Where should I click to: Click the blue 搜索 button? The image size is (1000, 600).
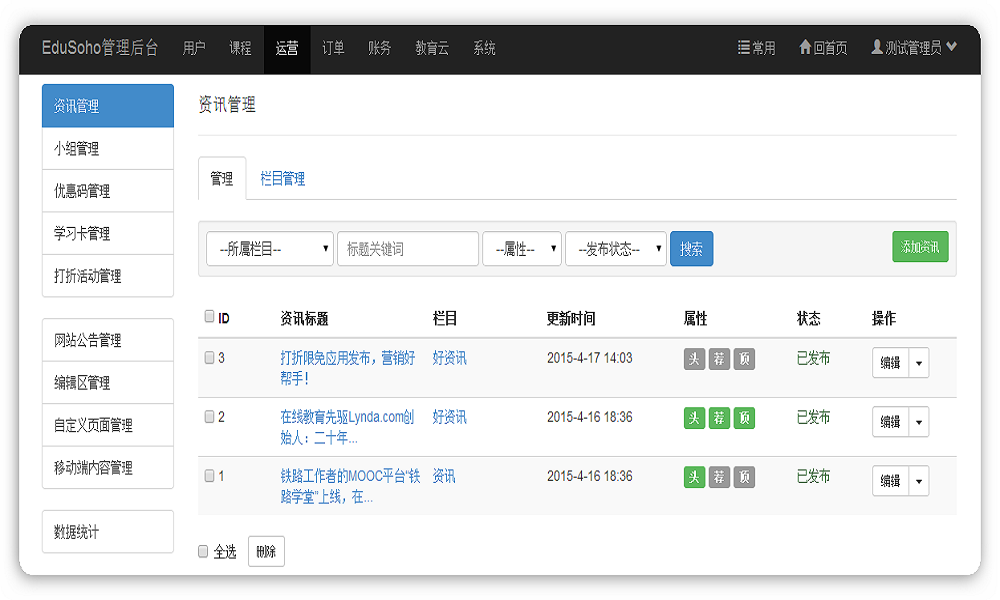(x=691, y=249)
